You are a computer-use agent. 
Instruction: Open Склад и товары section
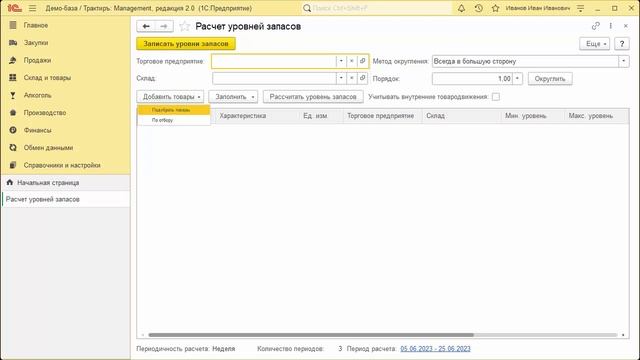[65, 78]
